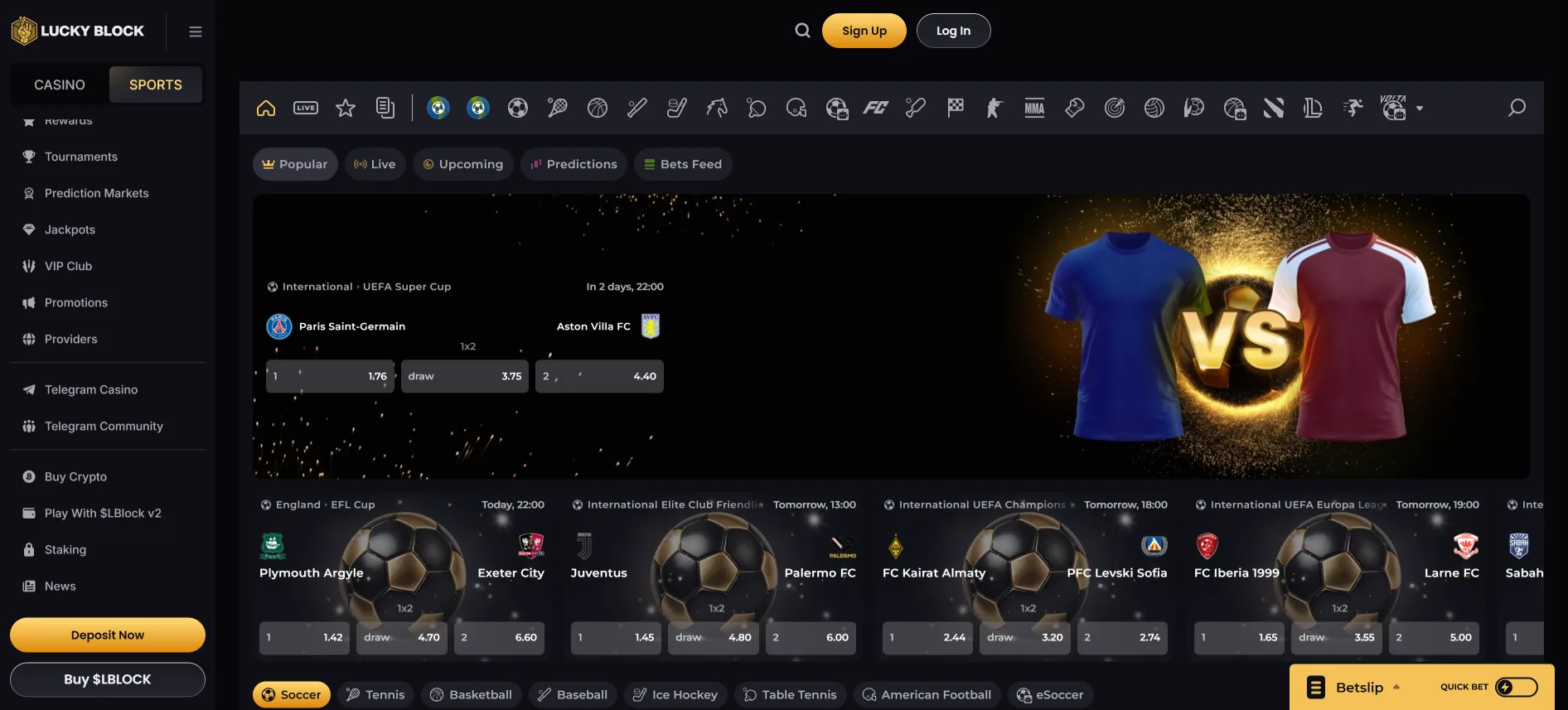The image size is (1568, 710).
Task: Open Promotions in the sidebar
Action: pos(76,302)
